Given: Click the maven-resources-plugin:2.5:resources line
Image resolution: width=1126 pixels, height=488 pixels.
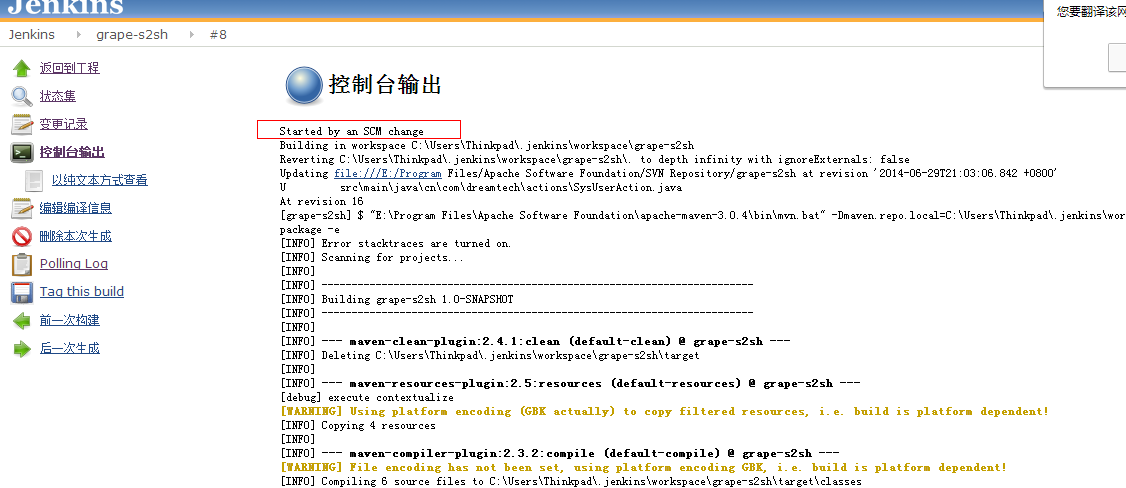Looking at the screenshot, I should [570, 384].
